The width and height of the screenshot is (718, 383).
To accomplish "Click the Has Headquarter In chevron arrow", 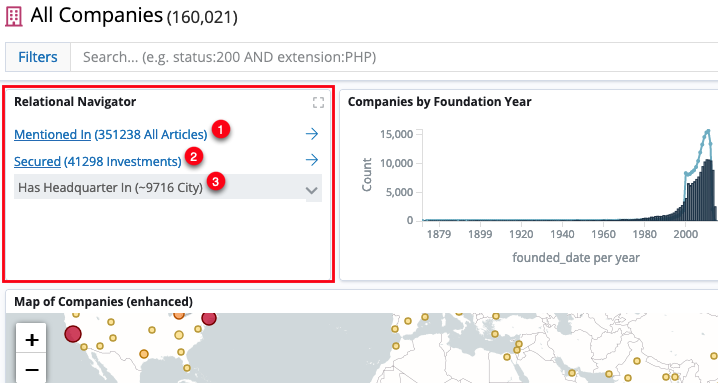I will (311, 190).
